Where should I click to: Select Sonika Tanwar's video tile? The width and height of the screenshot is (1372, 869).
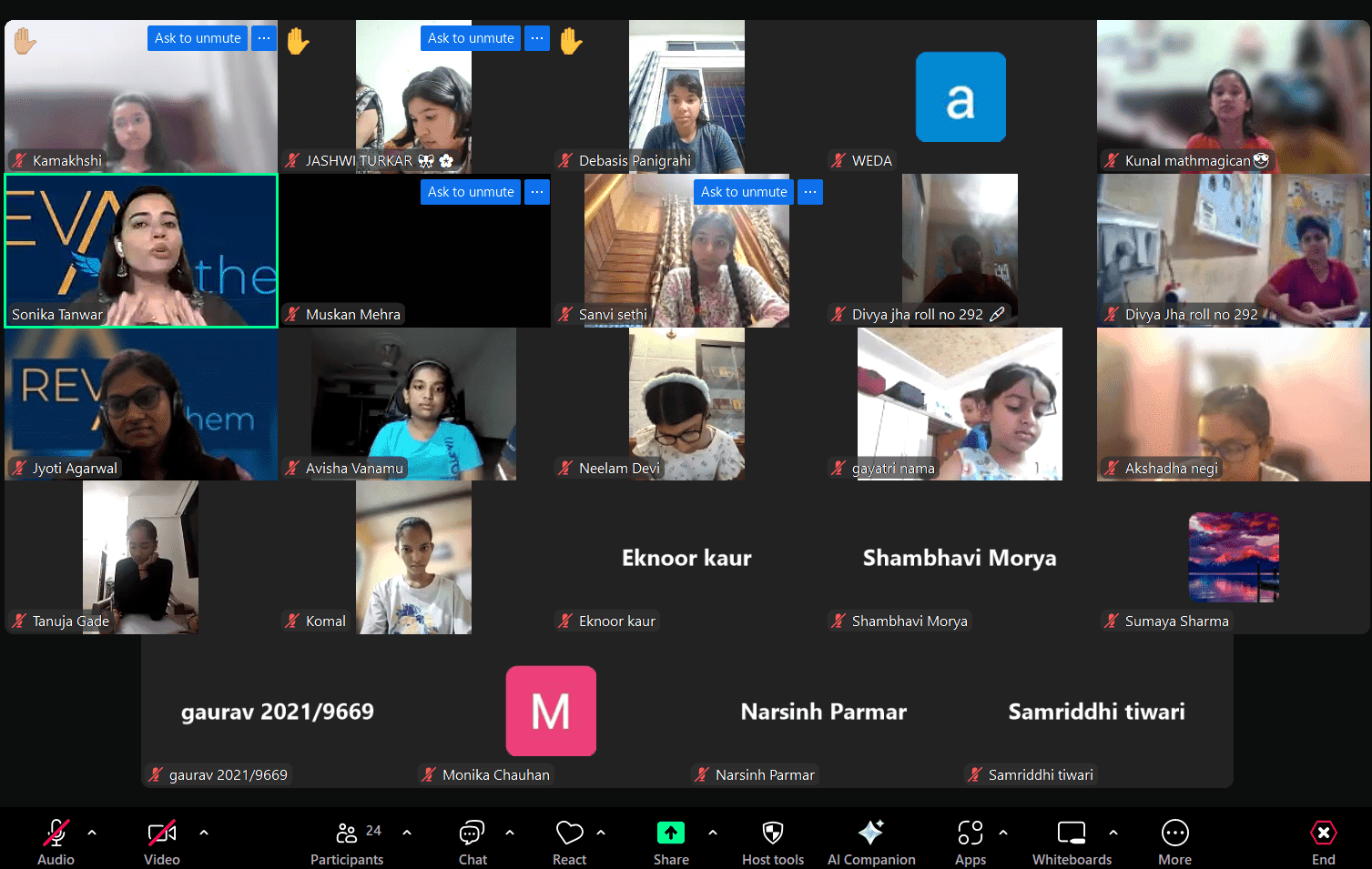[x=141, y=250]
